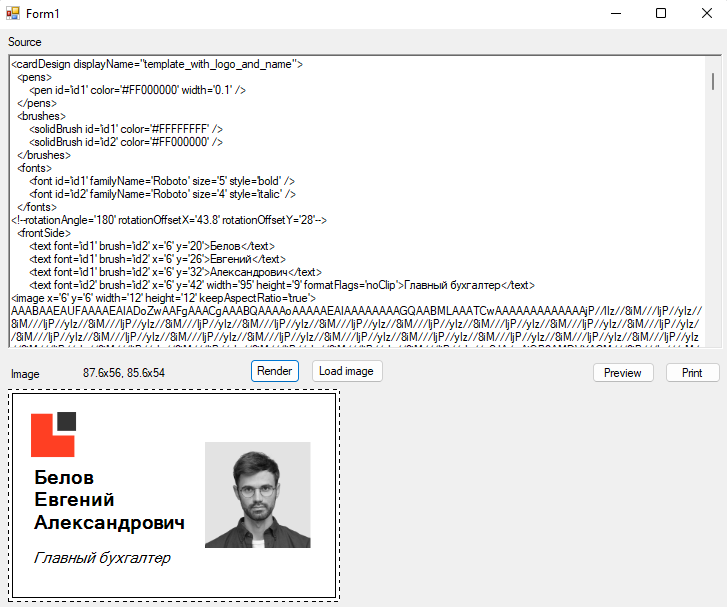
Task: Click the Source label above the text box
Action: coord(25,42)
